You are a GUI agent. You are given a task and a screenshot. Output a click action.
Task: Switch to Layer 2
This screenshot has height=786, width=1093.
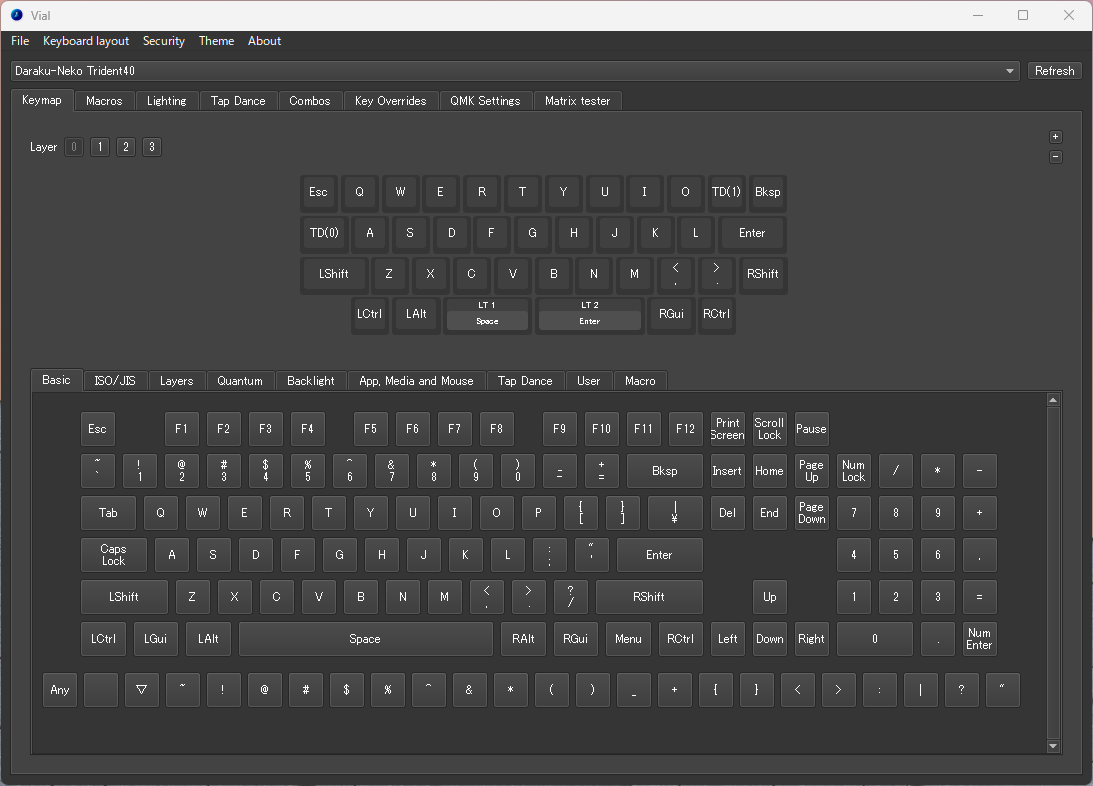125,147
